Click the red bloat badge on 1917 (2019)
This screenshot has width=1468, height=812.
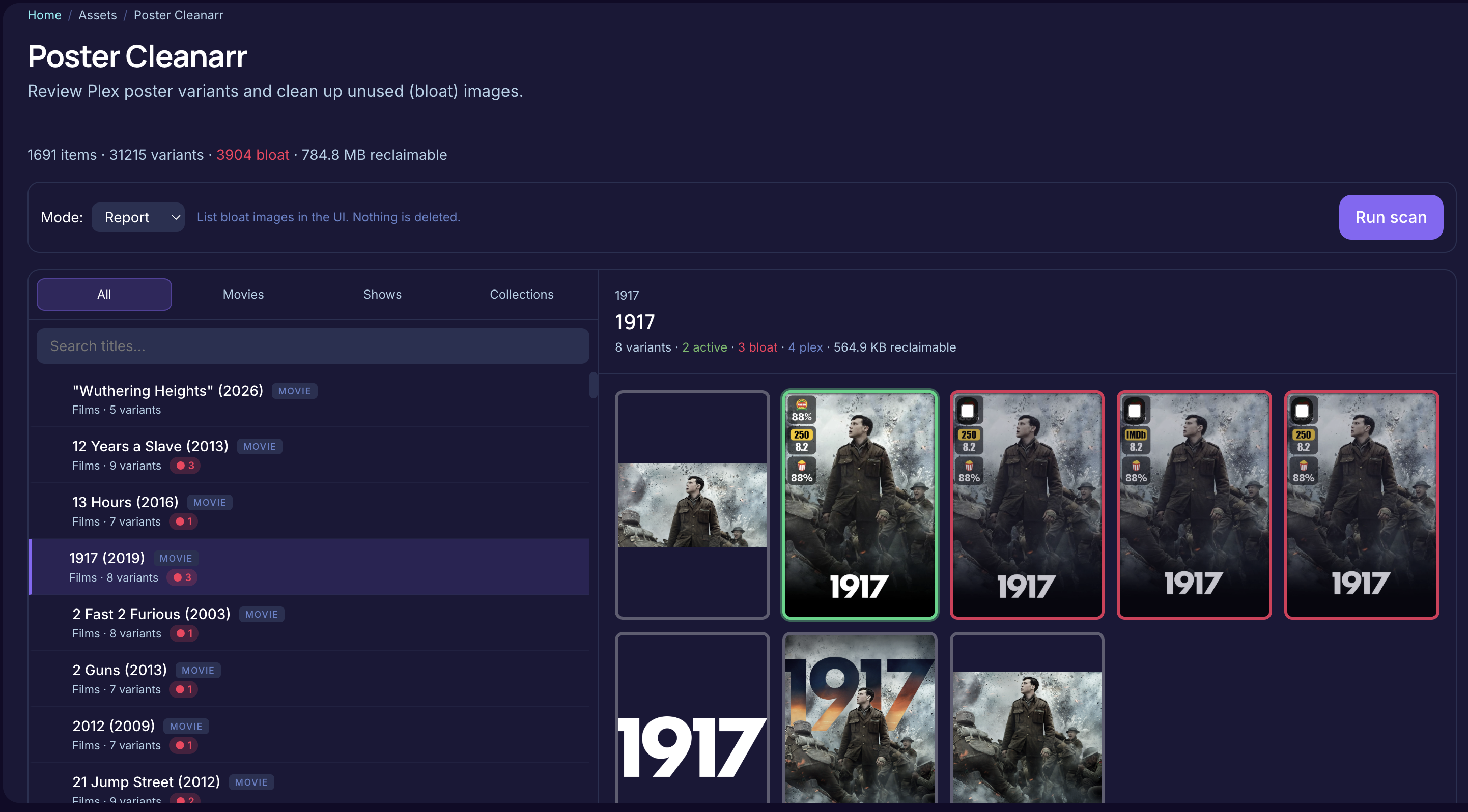point(182,577)
